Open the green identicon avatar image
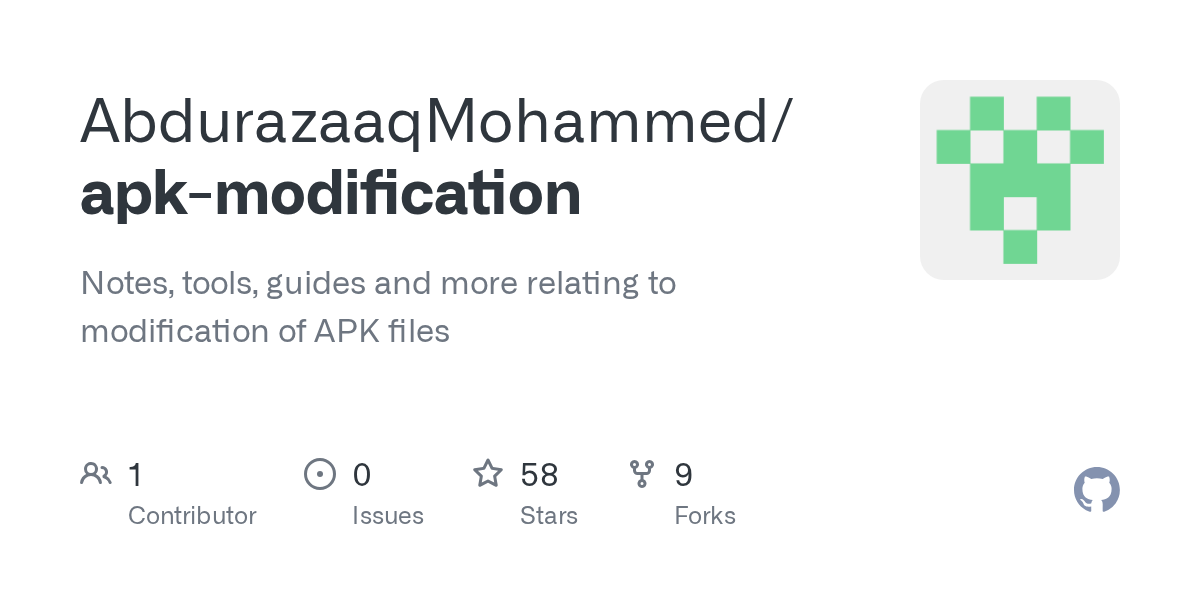Screen dimensions: 1200x600 click(x=1019, y=180)
